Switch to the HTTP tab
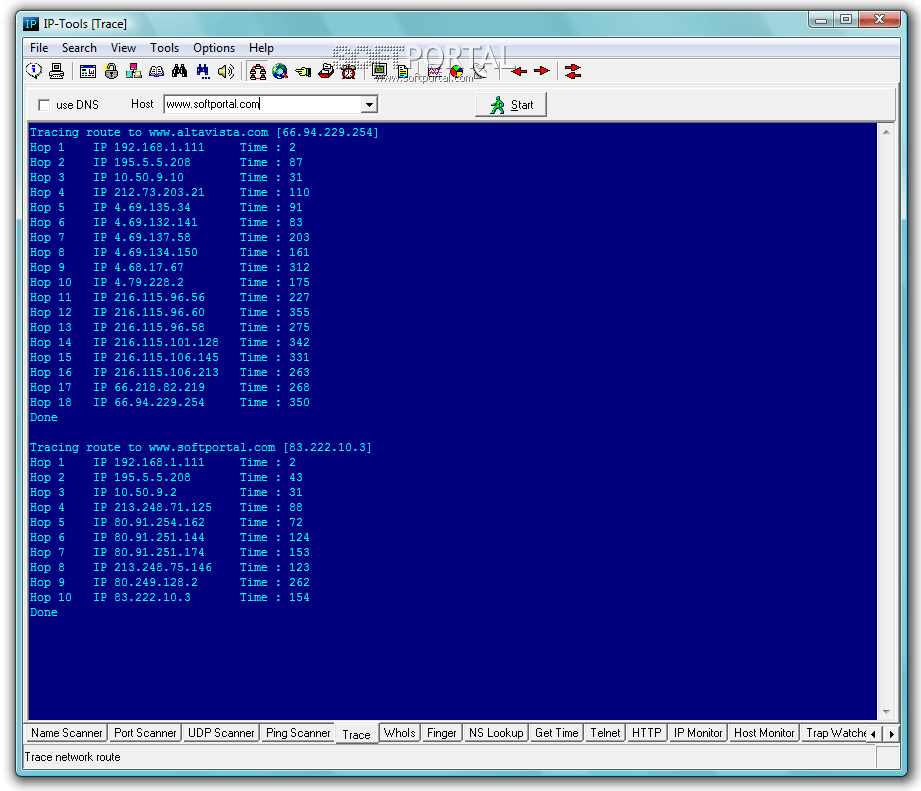This screenshot has height=791, width=921. (x=646, y=733)
